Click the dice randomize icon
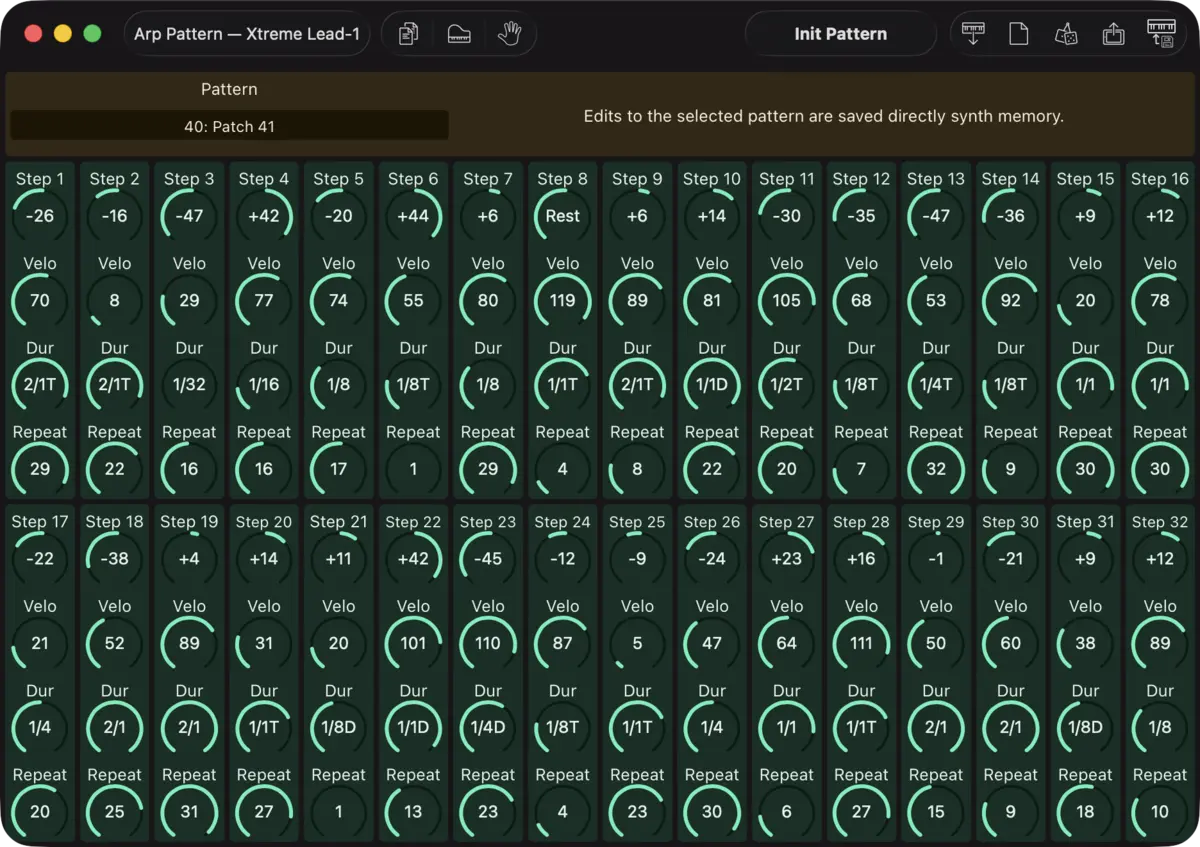 pyautogui.click(x=1065, y=34)
